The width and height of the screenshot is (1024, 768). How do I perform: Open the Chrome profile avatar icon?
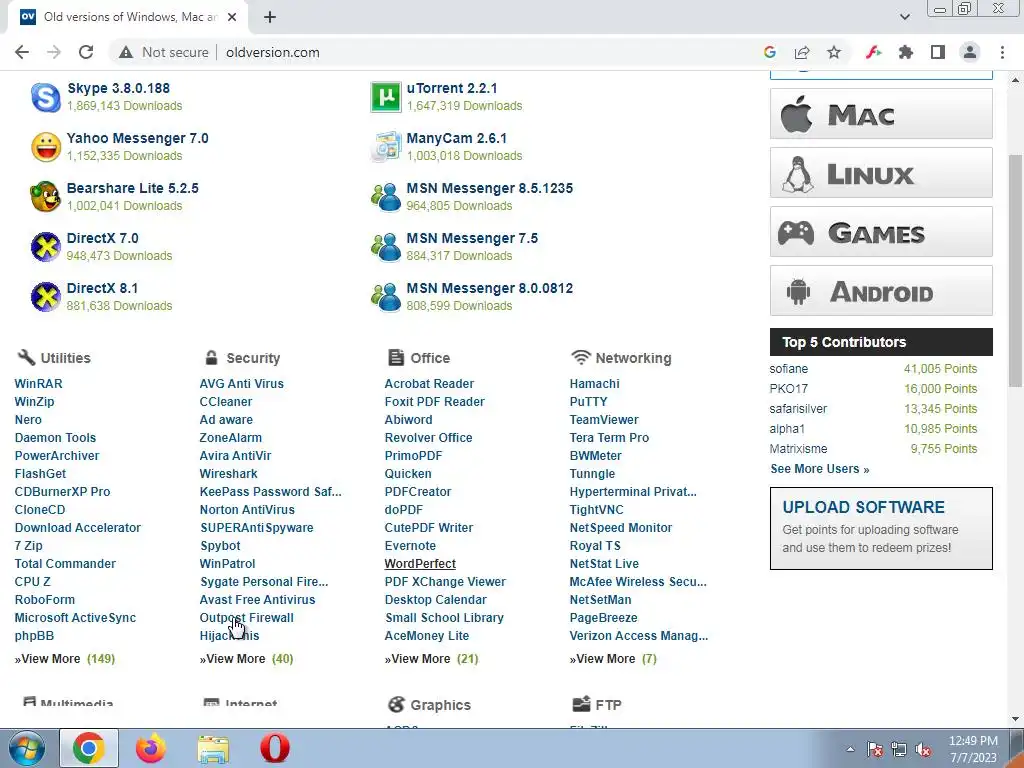pyautogui.click(x=970, y=52)
